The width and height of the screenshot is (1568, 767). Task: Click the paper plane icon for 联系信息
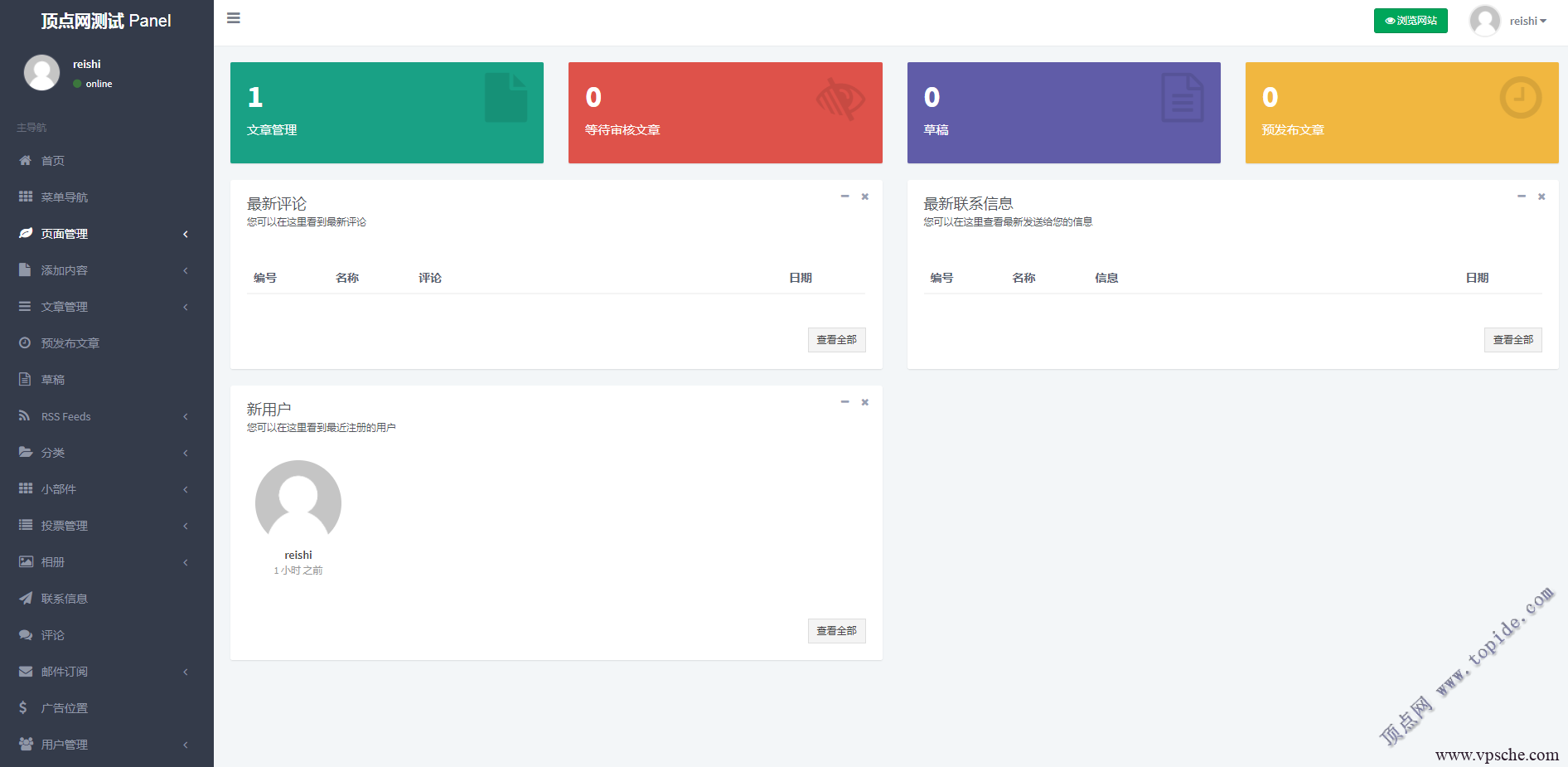point(25,599)
